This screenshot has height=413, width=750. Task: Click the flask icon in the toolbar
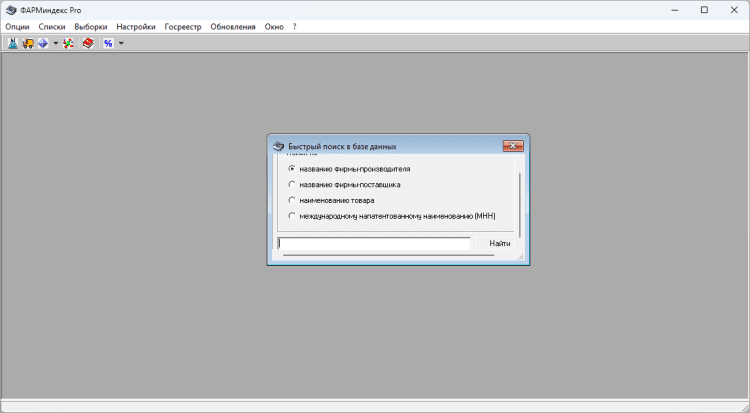[13, 44]
